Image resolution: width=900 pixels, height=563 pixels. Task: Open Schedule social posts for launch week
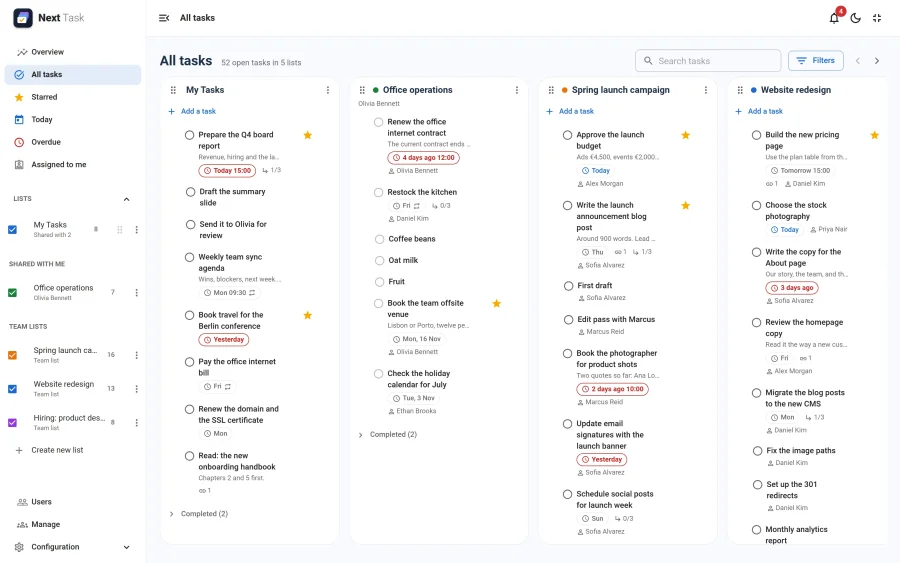pyautogui.click(x=615, y=500)
